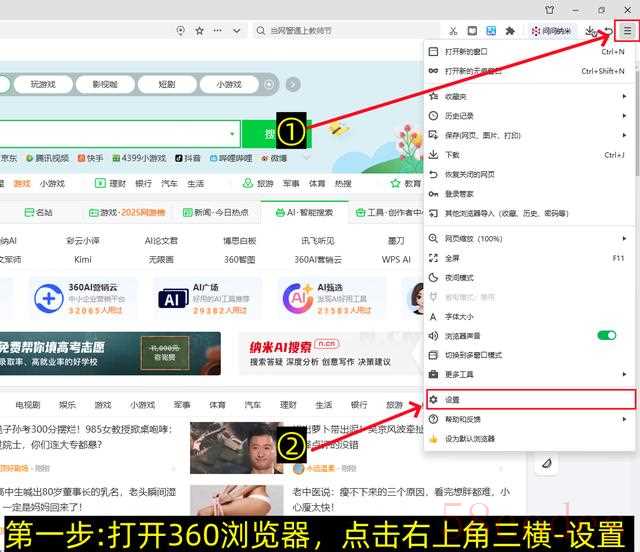Image resolution: width=640 pixels, height=552 pixels.
Task: Toggle the 浏览器声音 browser sound switch
Action: click(x=607, y=336)
